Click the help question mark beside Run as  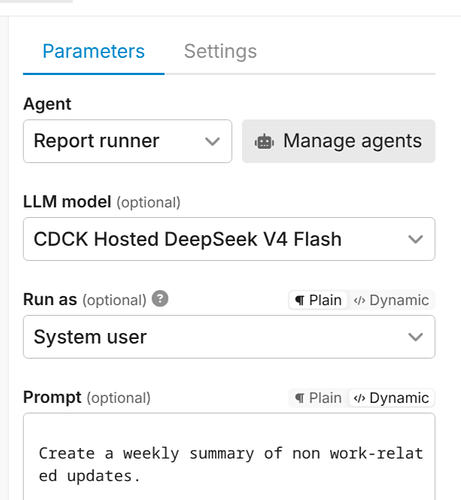[x=160, y=299]
